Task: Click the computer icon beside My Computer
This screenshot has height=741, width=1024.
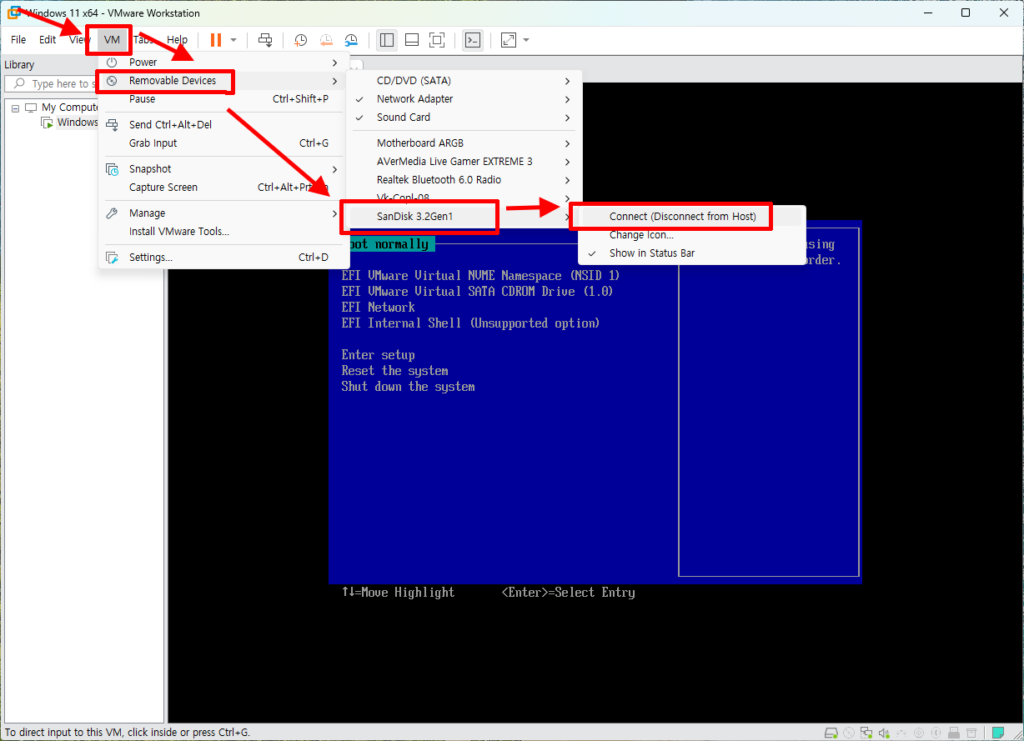Action: coord(31,107)
